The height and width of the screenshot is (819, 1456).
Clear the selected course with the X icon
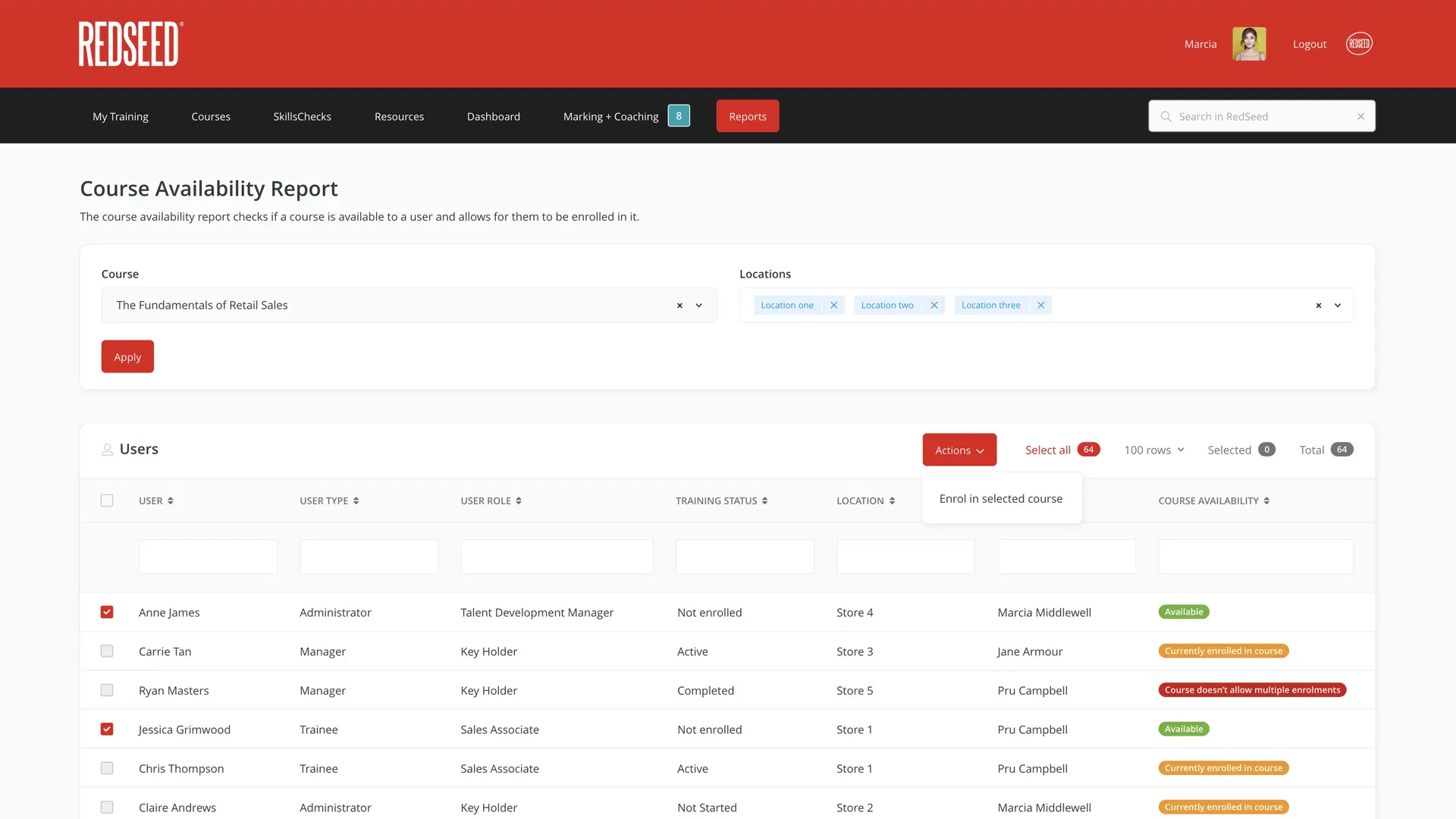[x=679, y=306]
